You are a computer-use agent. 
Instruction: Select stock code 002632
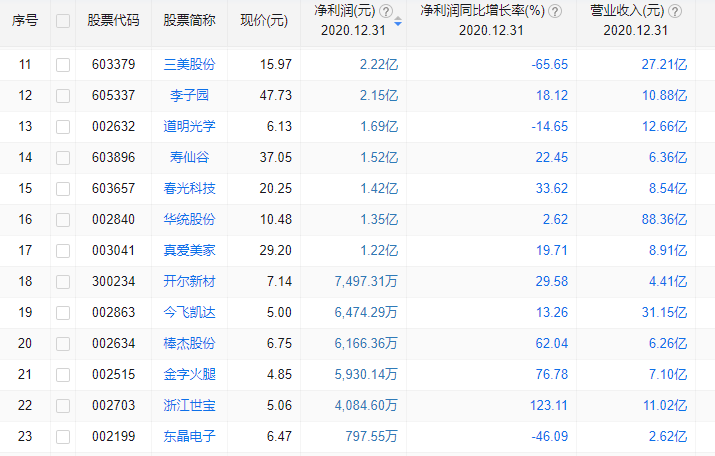point(114,126)
